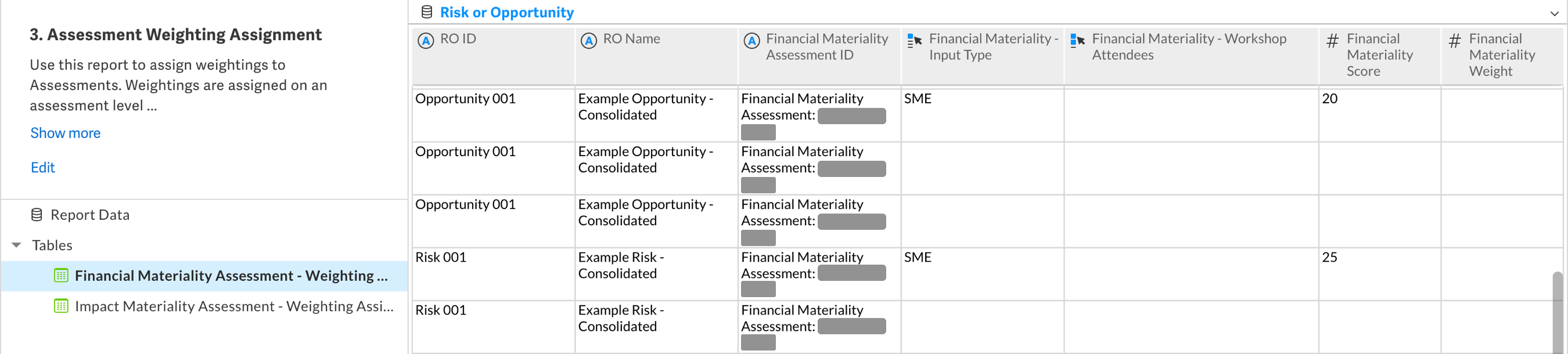Select the Tables tree label
The image size is (1568, 354).
click(x=52, y=245)
